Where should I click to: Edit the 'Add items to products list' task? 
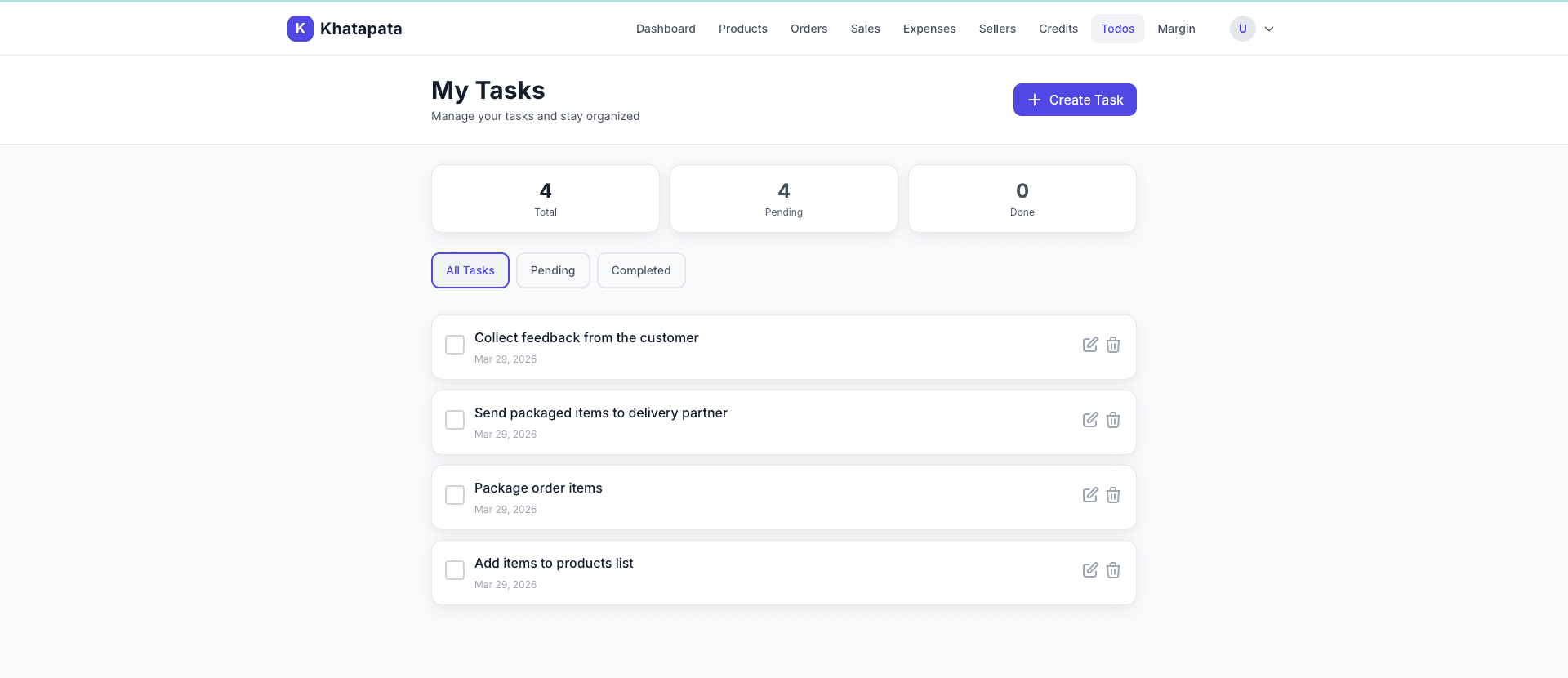(x=1090, y=570)
